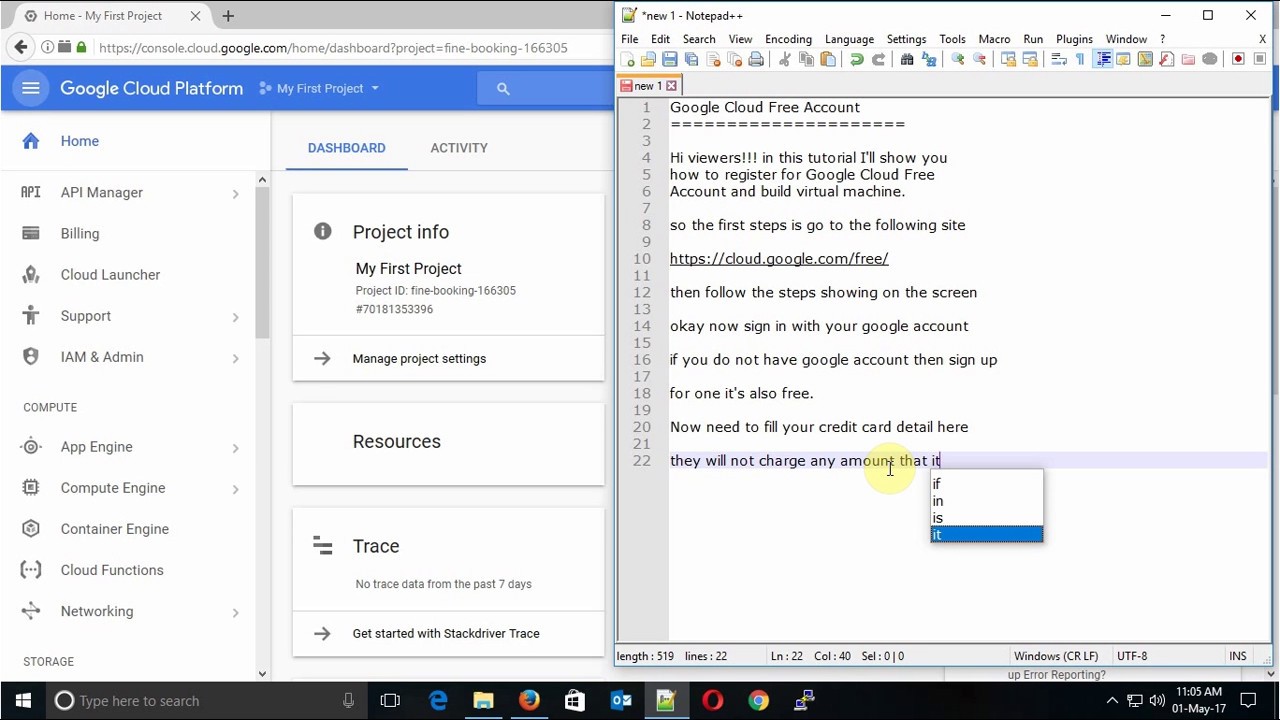
Task: Click the Cut scissors icon in Notepad++
Action: [784, 60]
